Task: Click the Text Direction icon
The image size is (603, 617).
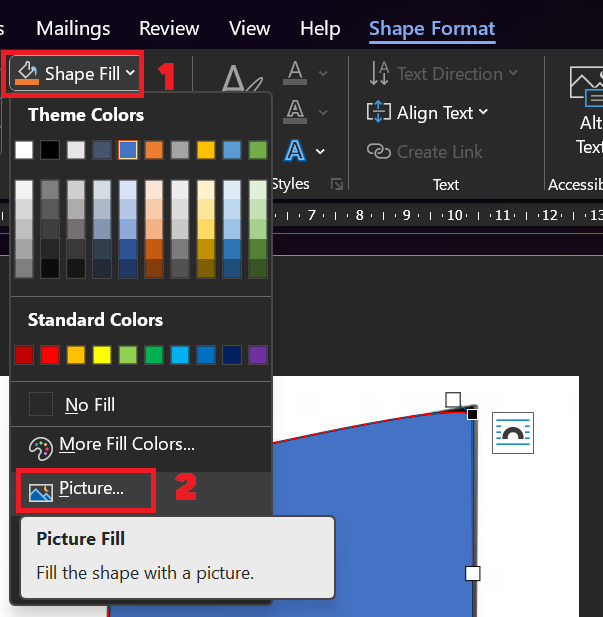Action: point(380,73)
